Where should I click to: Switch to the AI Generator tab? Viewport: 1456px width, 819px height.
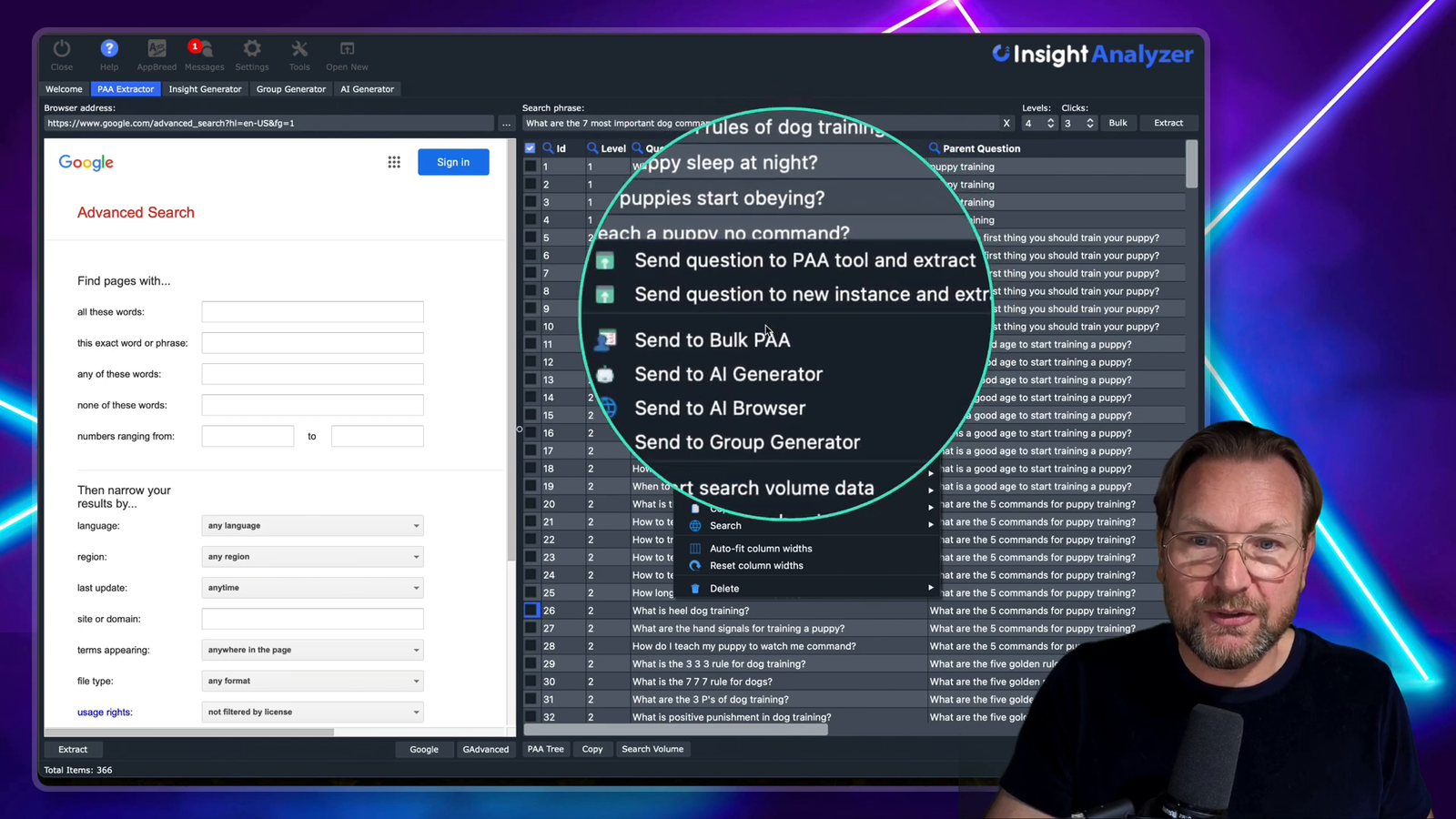tap(367, 89)
